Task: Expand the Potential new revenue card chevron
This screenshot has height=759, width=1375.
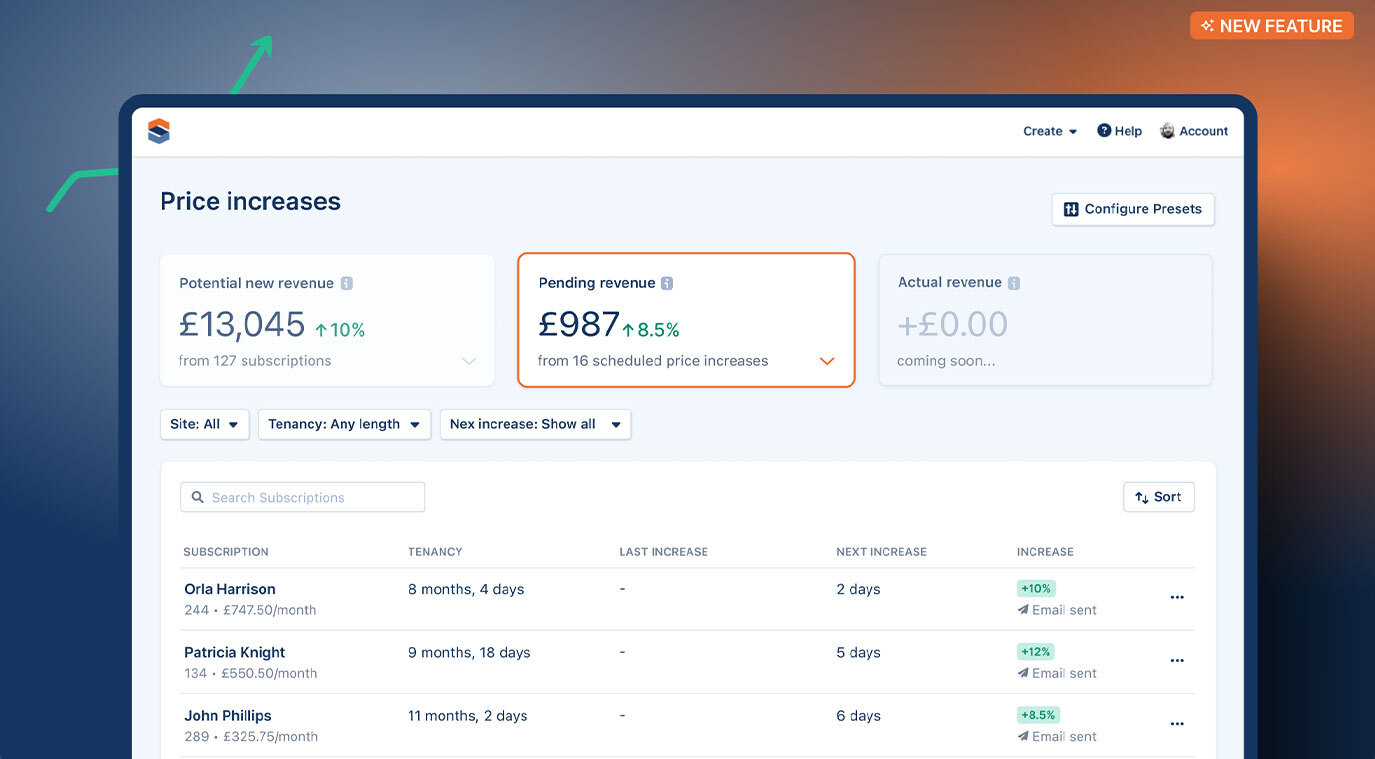Action: click(469, 361)
